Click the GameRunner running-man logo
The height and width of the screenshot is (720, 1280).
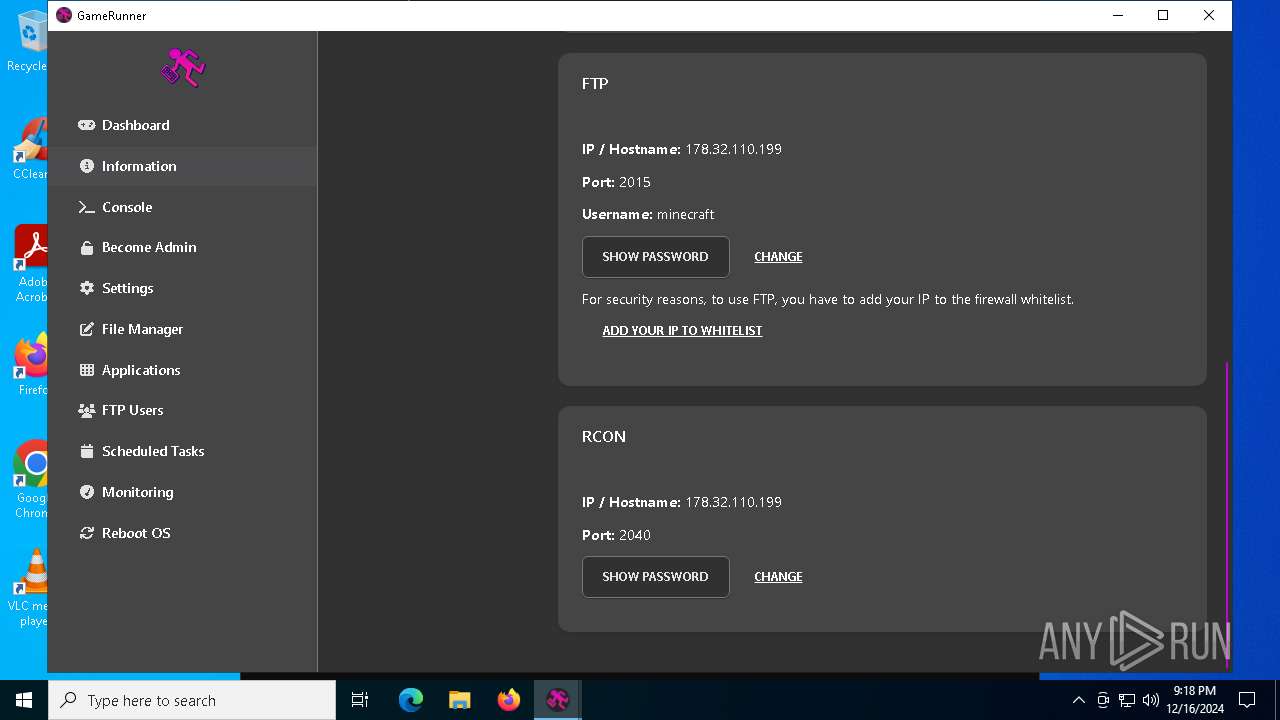coord(182,67)
